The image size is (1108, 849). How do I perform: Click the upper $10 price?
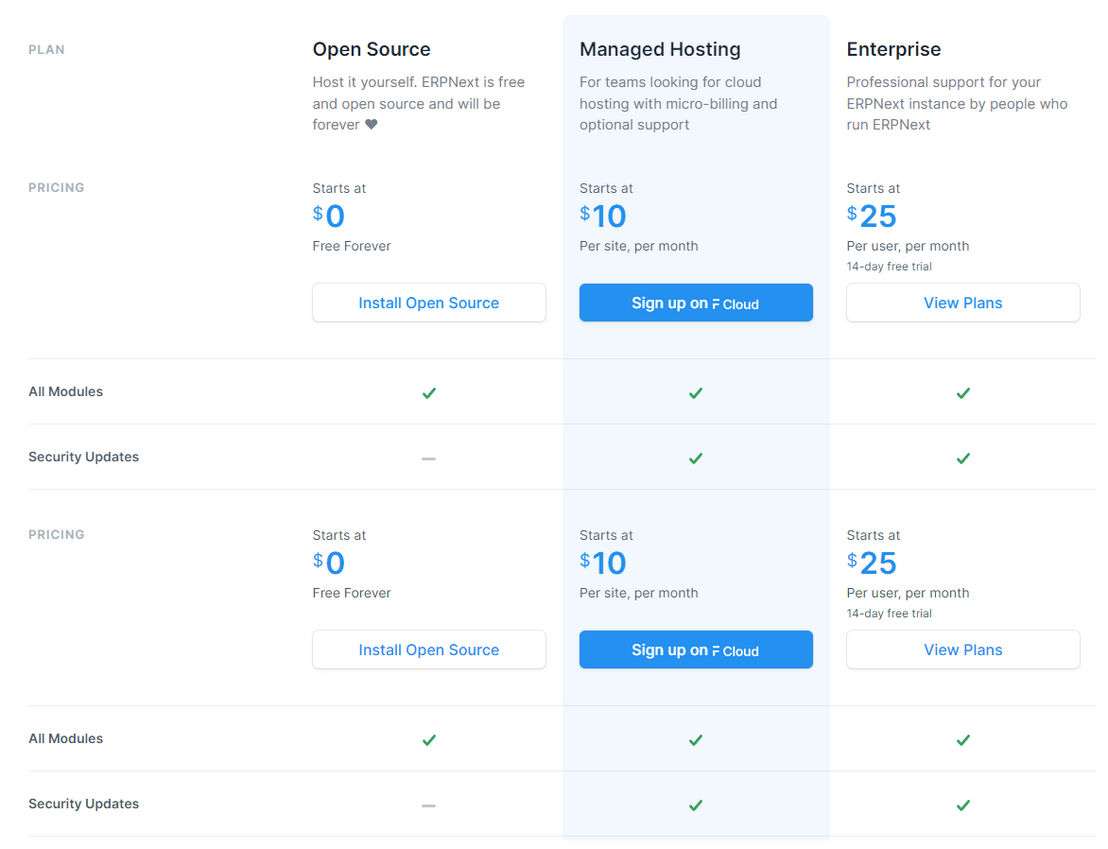603,216
